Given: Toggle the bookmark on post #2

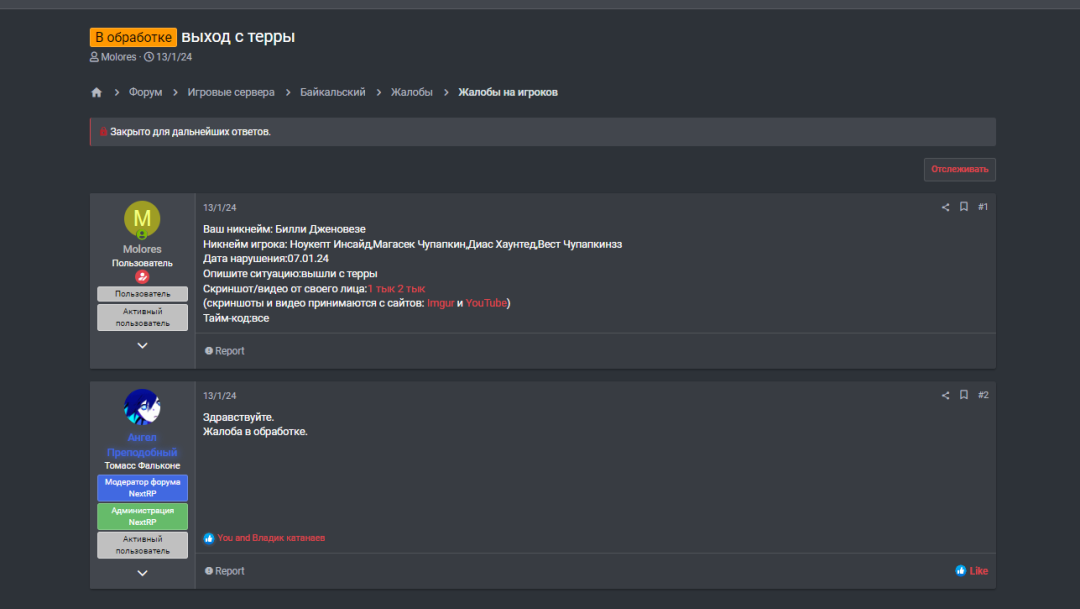Looking at the screenshot, I should coord(964,395).
